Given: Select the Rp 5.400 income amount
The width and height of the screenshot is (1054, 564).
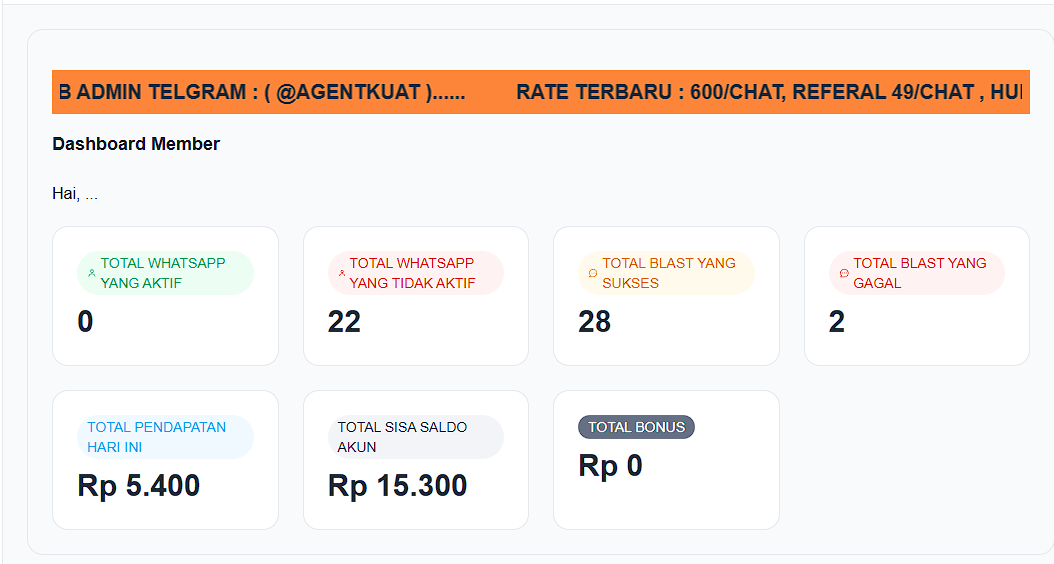Looking at the screenshot, I should click(x=139, y=486).
